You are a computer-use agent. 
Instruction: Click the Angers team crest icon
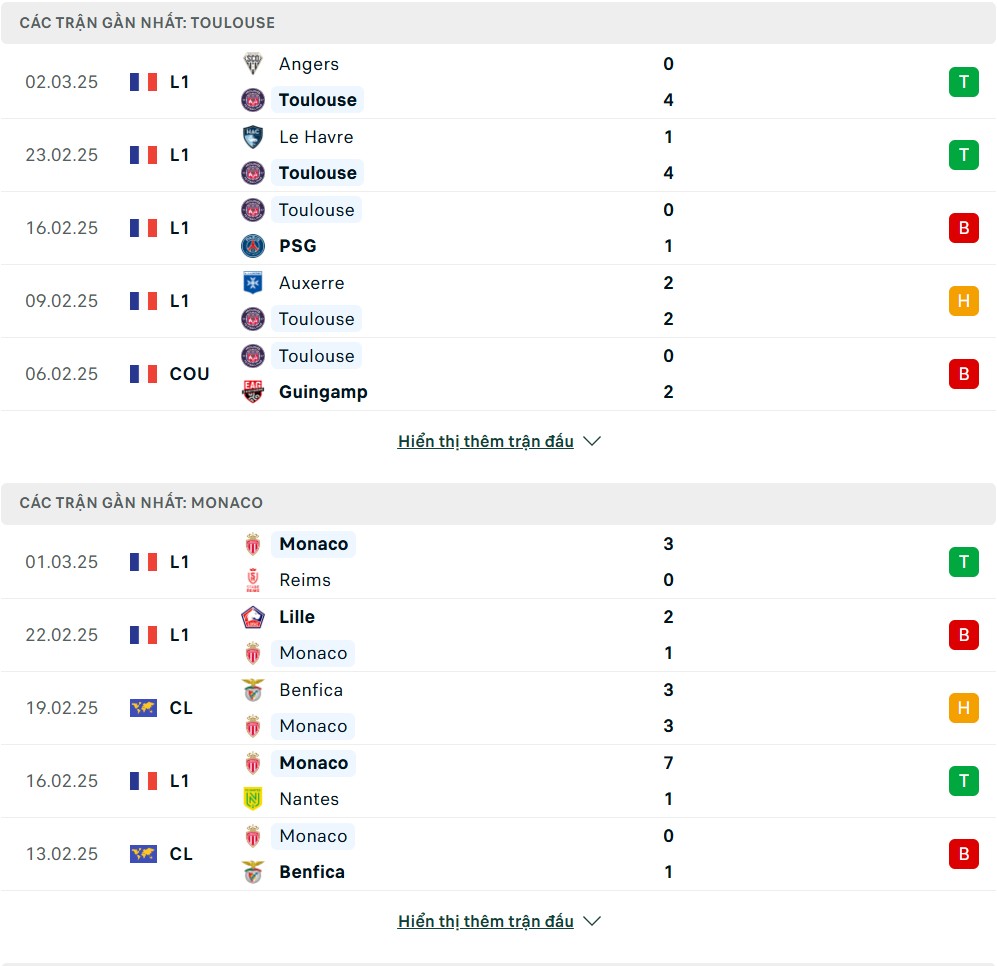[x=253, y=64]
